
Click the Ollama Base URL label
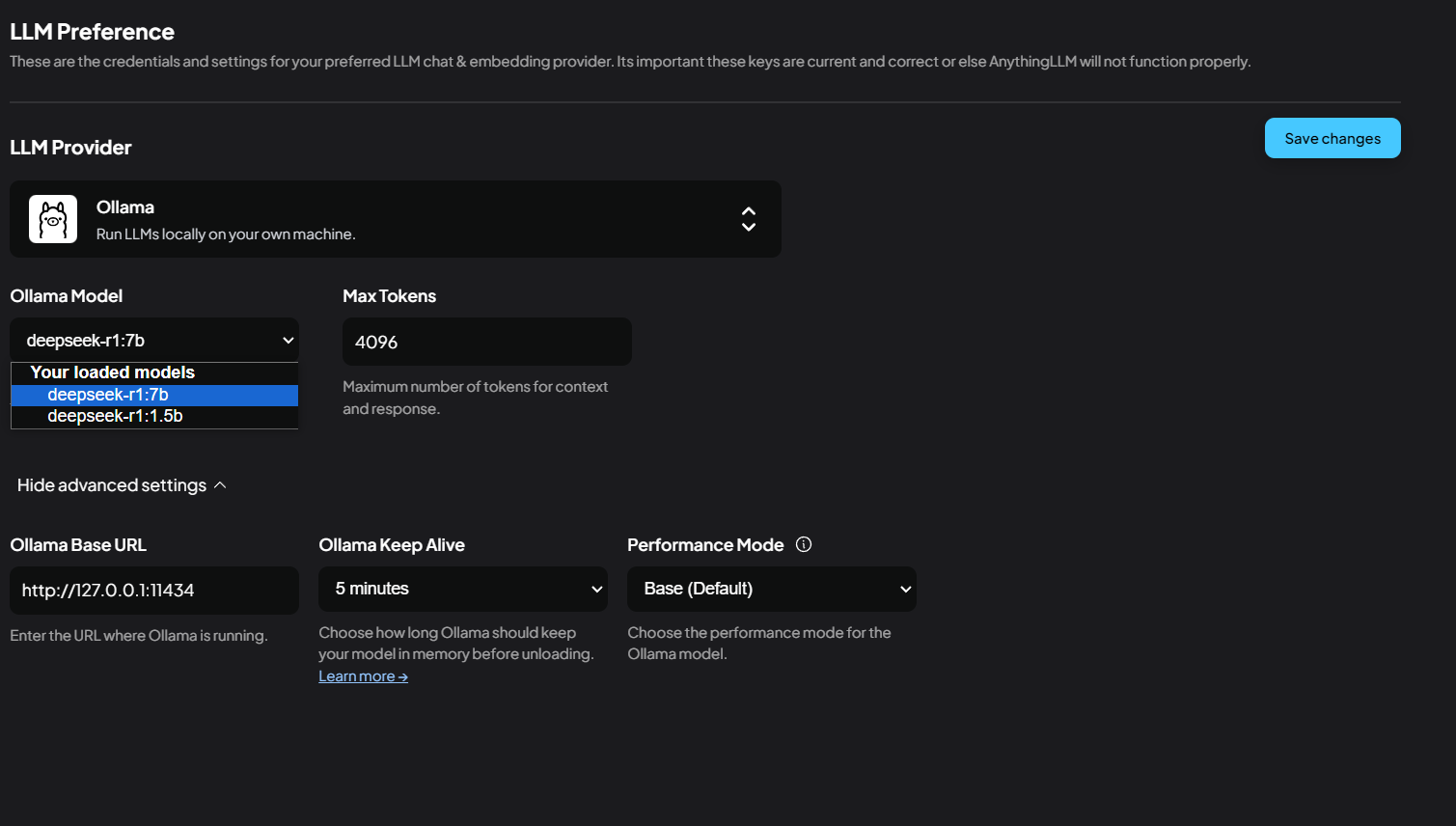(x=78, y=545)
